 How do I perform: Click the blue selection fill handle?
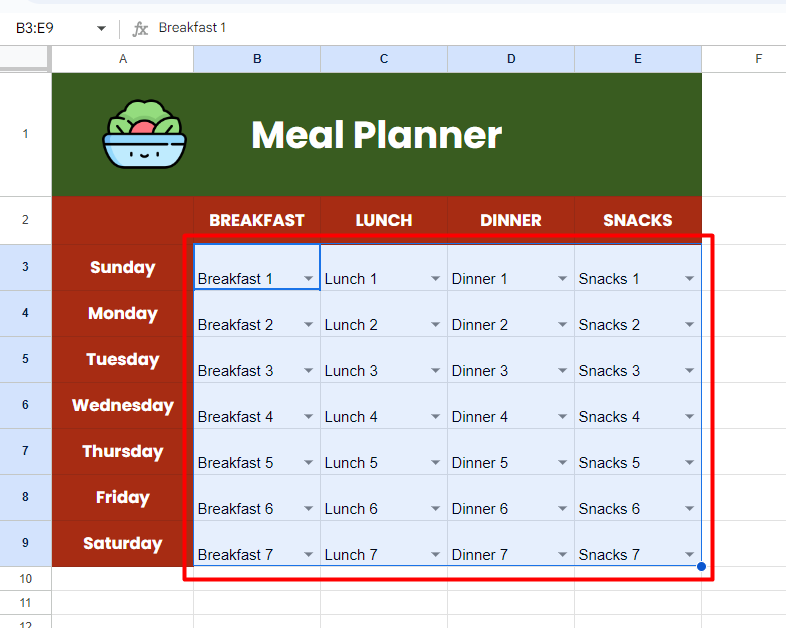coord(701,566)
